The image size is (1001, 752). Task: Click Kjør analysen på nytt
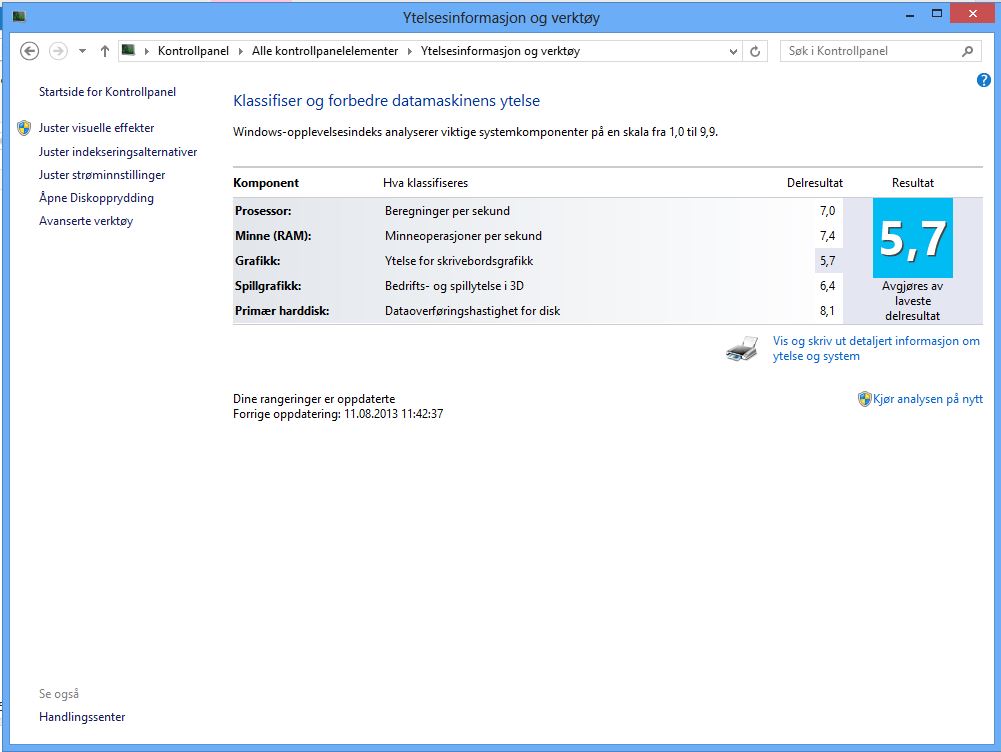pyautogui.click(x=928, y=399)
